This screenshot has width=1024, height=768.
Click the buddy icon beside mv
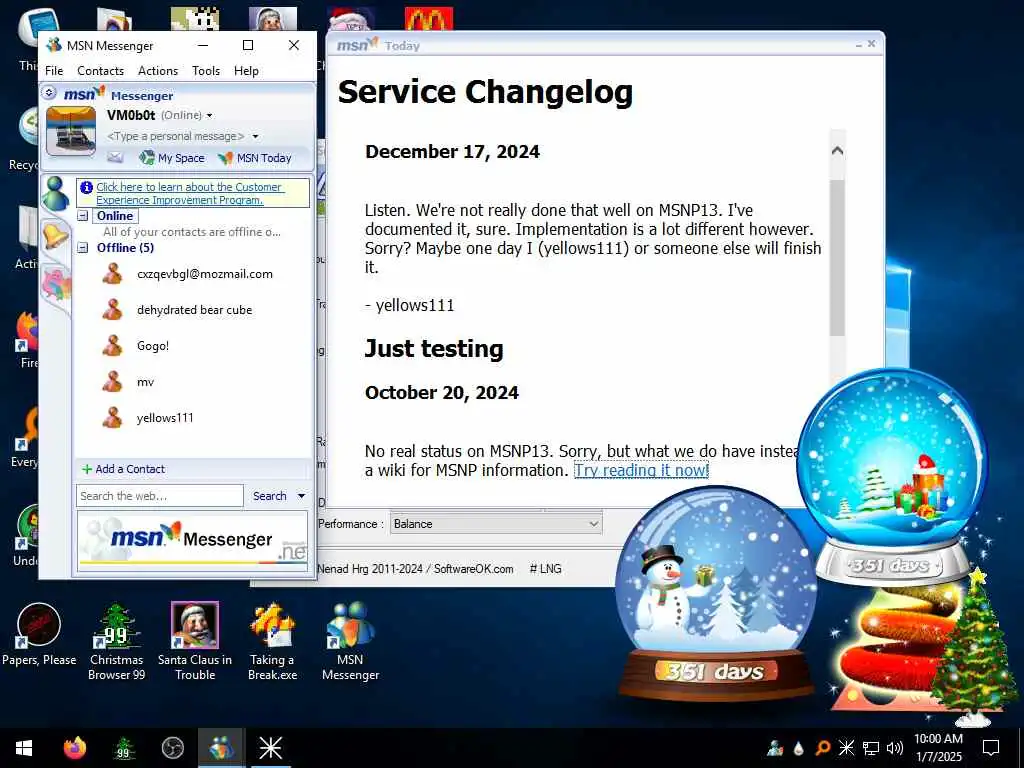tap(112, 381)
